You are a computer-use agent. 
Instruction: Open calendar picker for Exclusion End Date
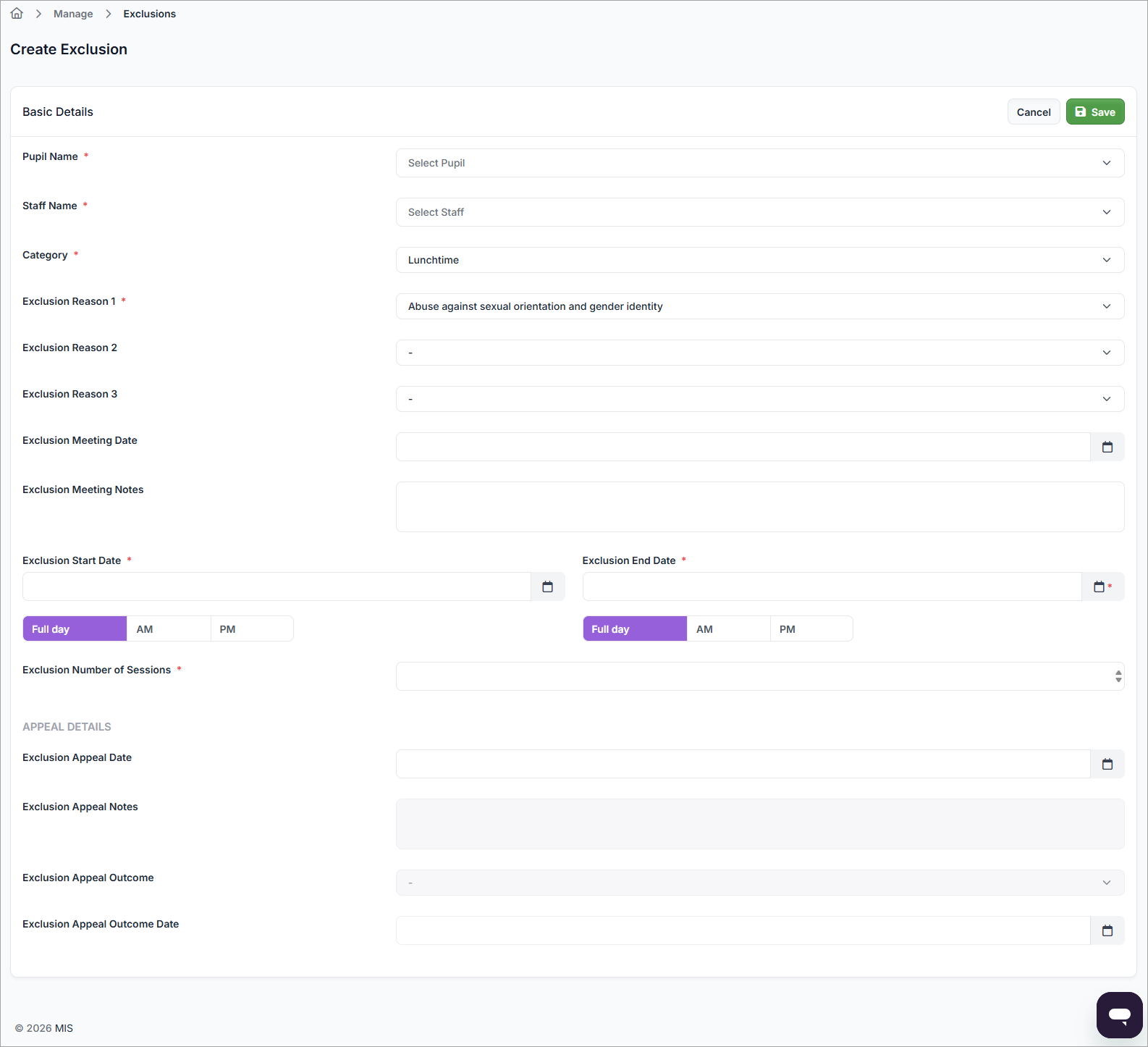click(1100, 586)
